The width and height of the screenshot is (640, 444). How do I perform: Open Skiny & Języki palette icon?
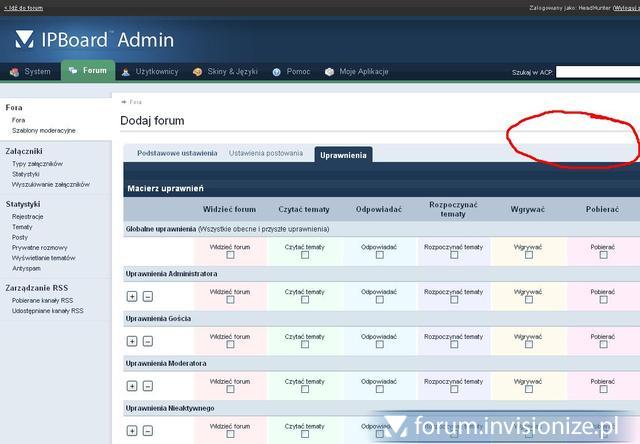coord(198,72)
